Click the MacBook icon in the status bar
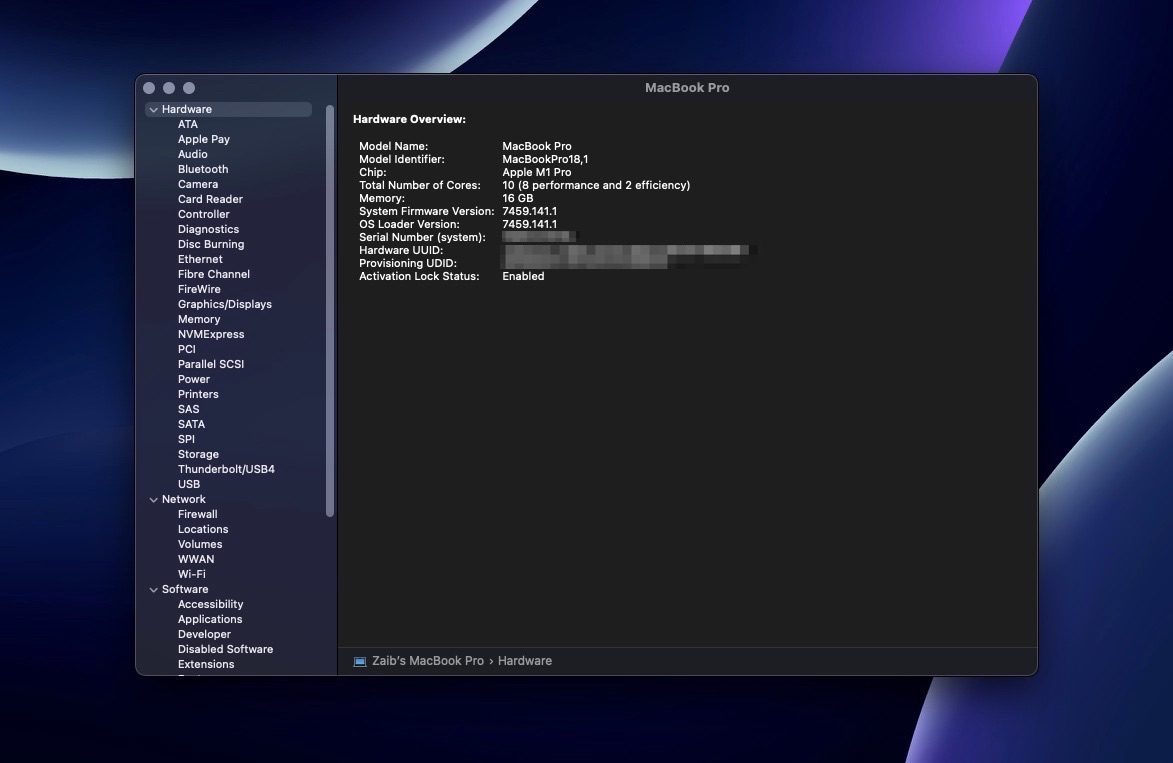This screenshot has width=1173, height=763. (x=361, y=660)
